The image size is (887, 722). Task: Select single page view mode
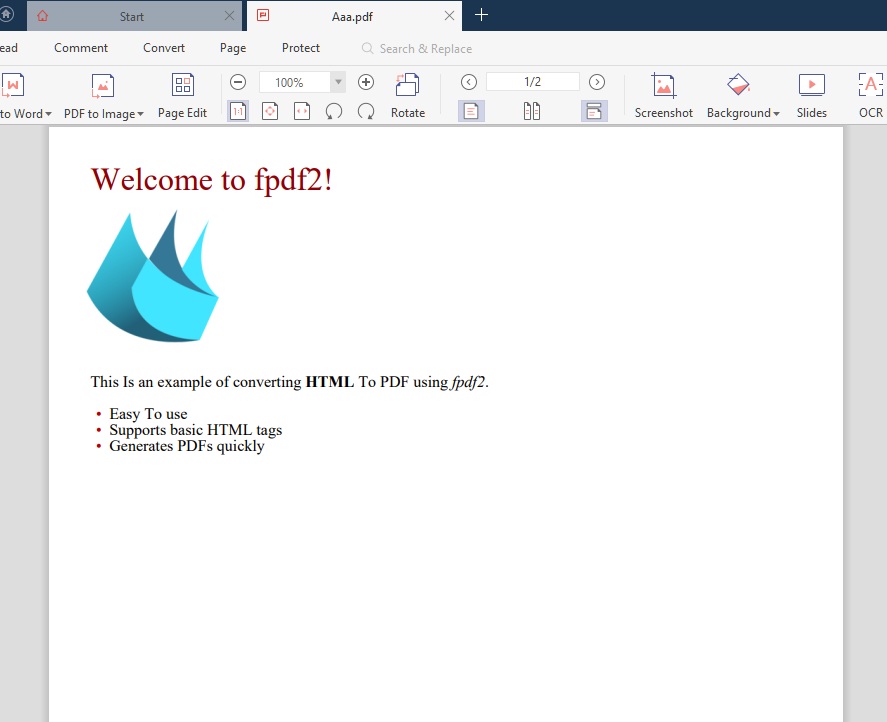pos(471,111)
